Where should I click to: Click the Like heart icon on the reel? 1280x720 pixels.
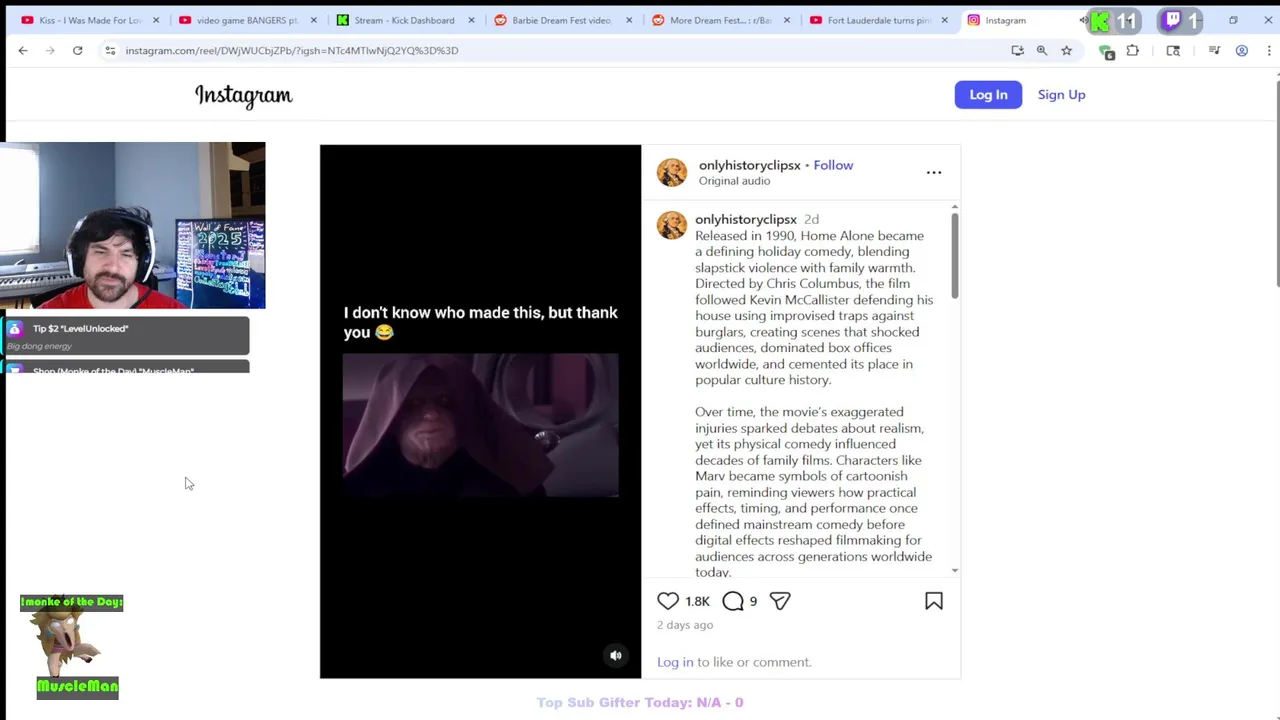pyautogui.click(x=668, y=601)
